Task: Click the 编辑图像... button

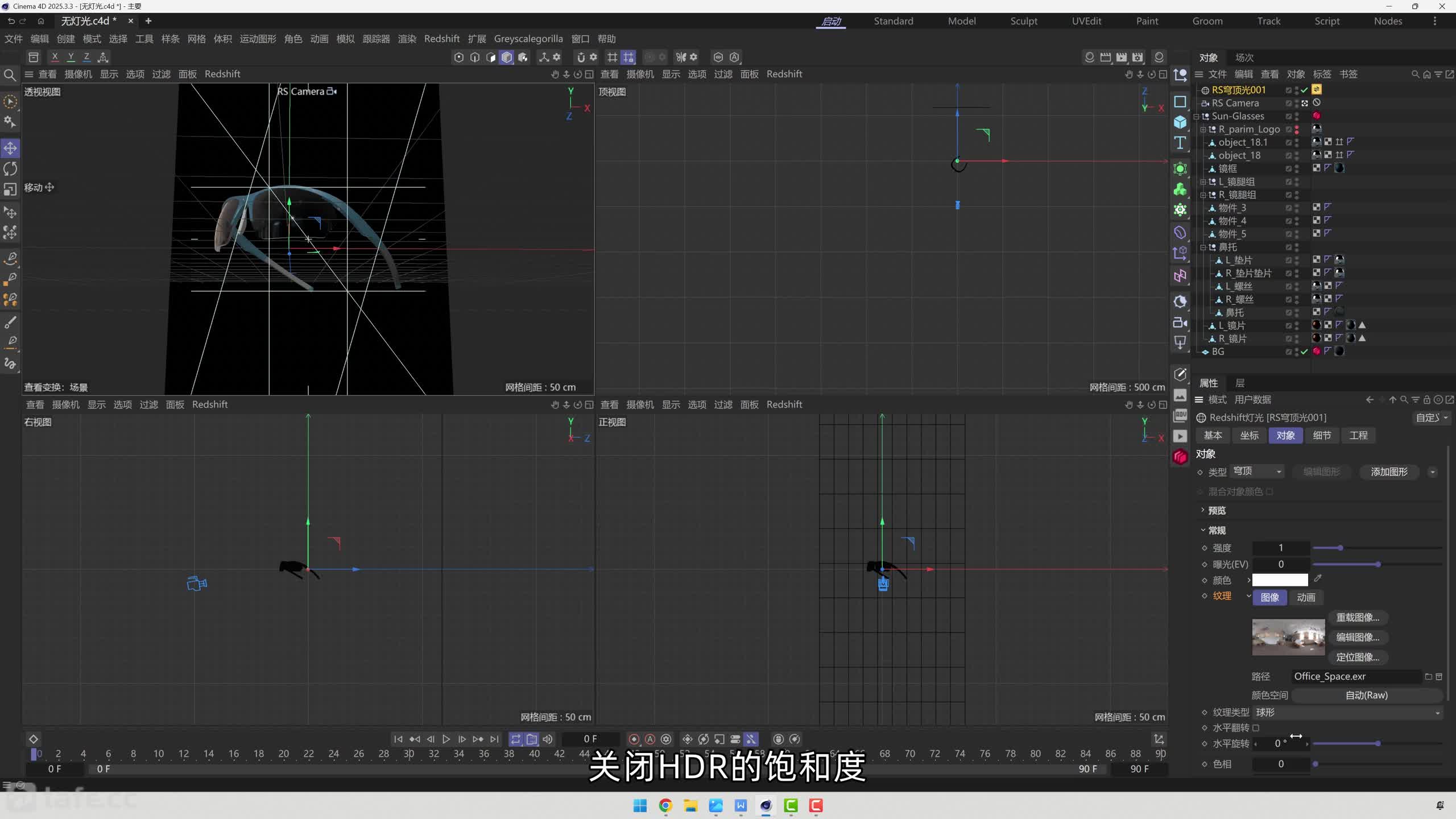Action: click(x=1358, y=638)
